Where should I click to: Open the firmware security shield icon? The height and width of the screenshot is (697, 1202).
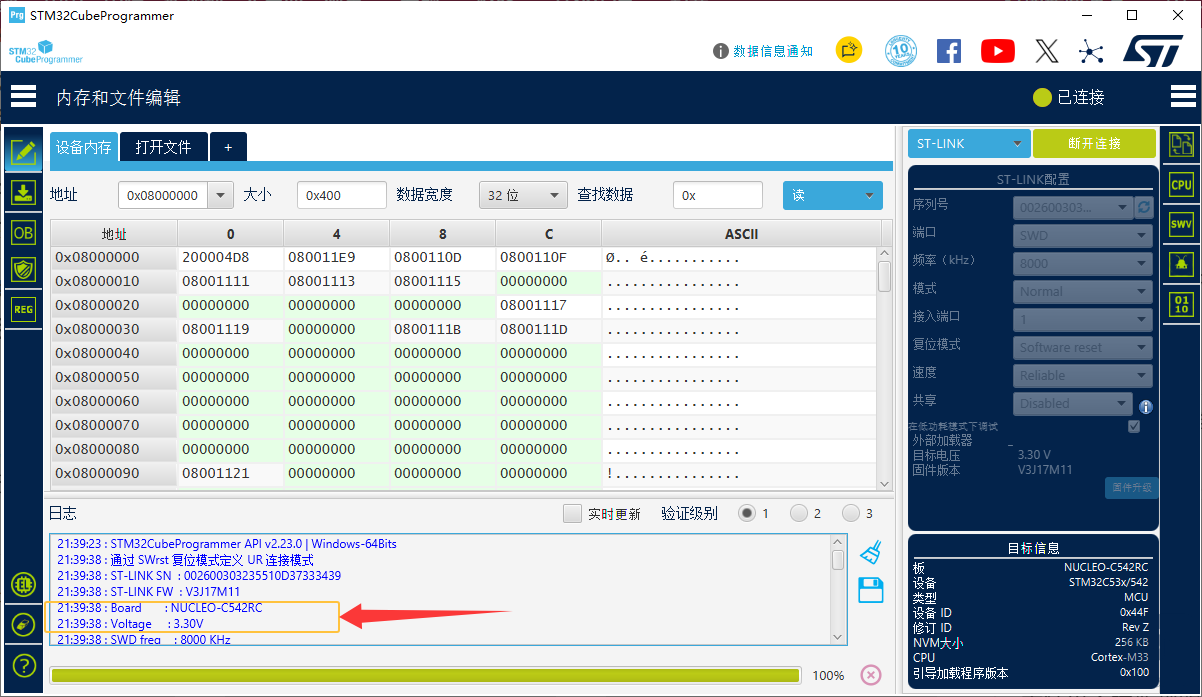coord(23,270)
